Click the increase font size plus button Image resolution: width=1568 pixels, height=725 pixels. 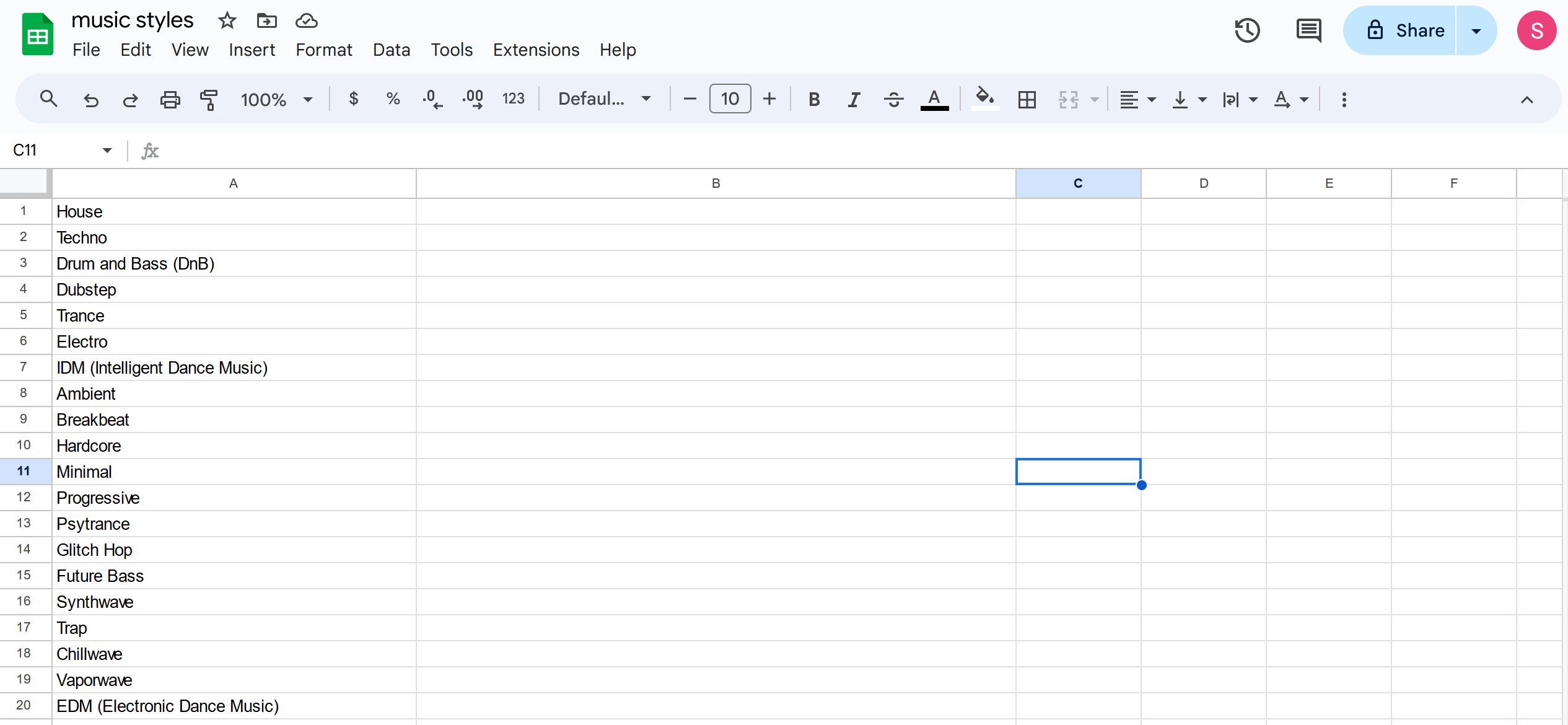coord(769,99)
